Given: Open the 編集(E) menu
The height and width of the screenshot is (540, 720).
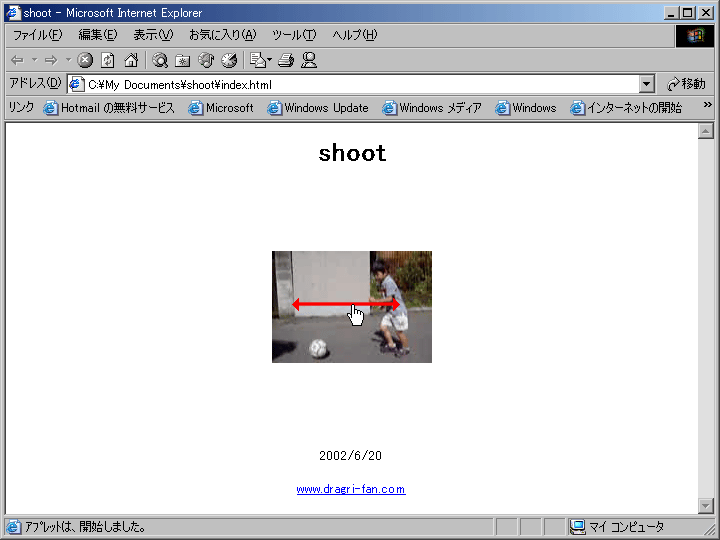Looking at the screenshot, I should click(x=98, y=35).
